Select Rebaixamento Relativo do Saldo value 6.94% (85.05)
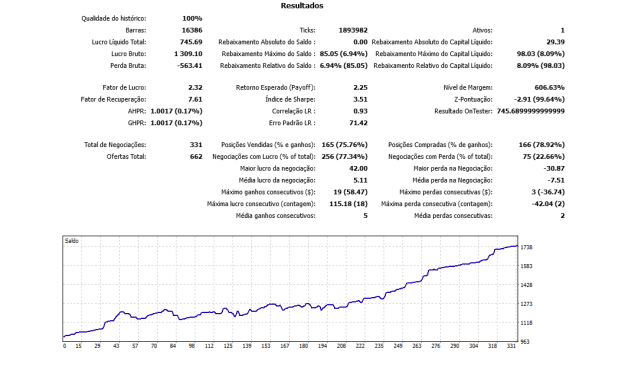Viewport: 625px width, 365px height. [x=344, y=66]
